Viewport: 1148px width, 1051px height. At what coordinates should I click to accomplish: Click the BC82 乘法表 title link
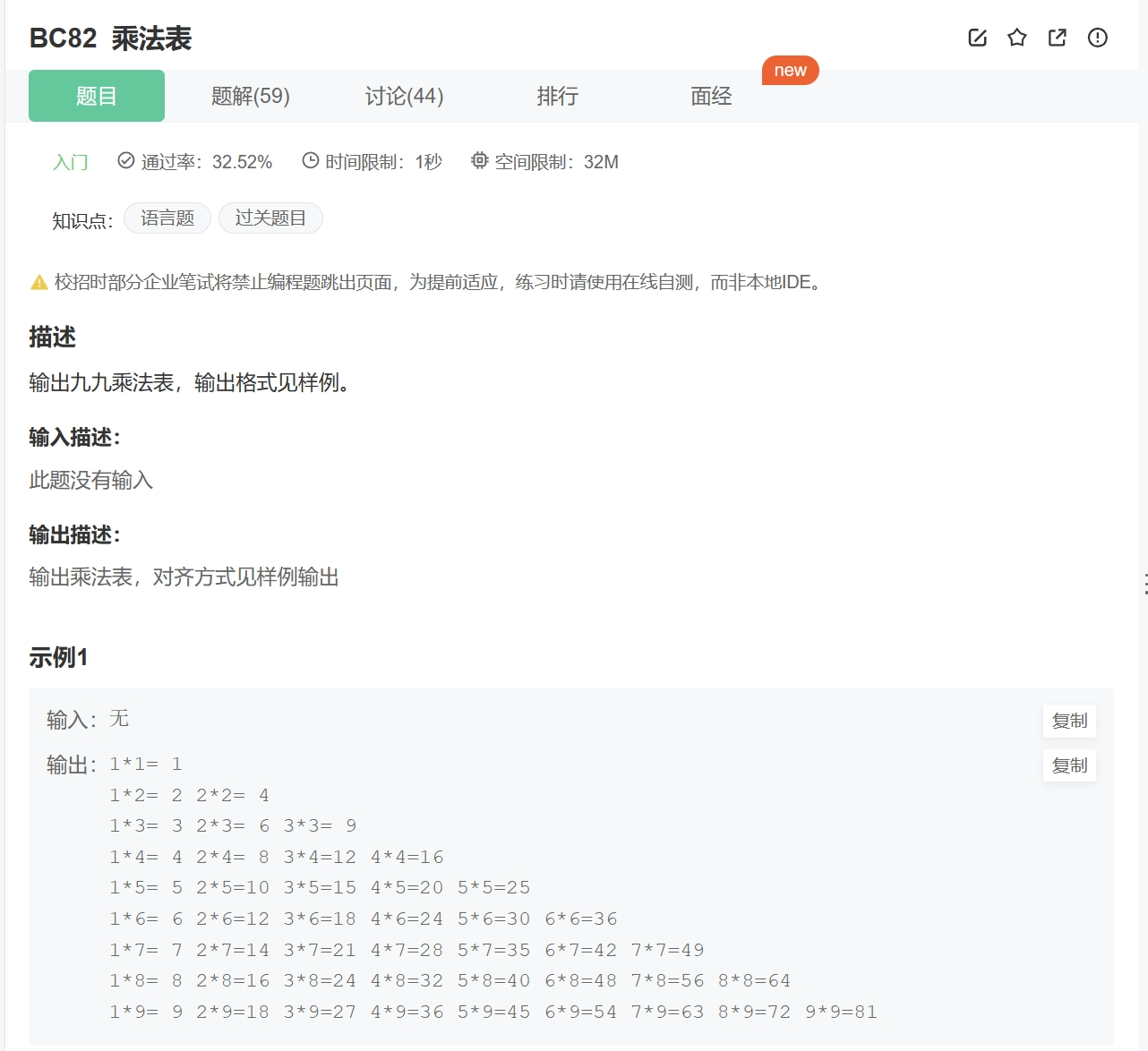[108, 38]
